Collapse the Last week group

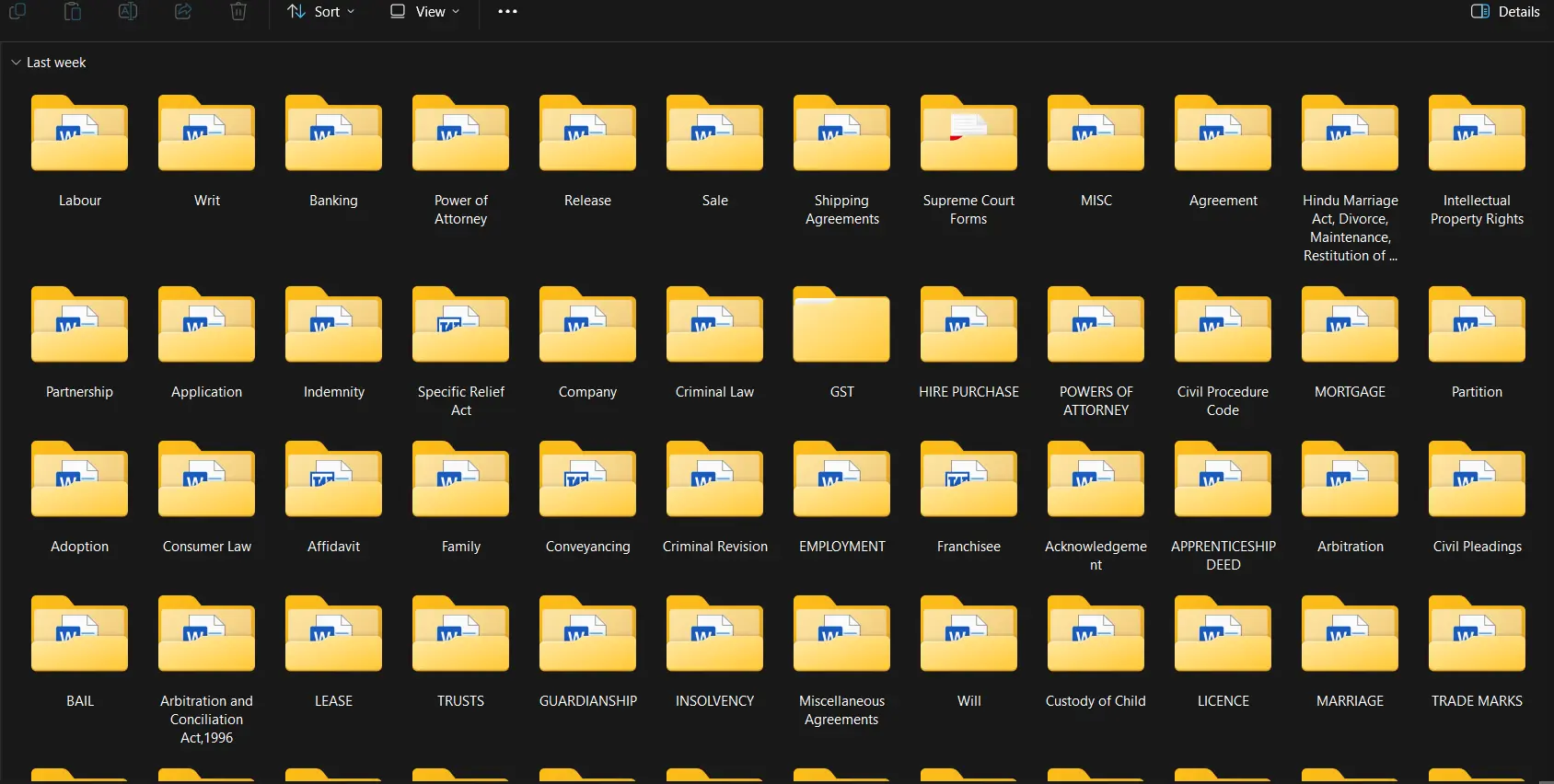pos(16,63)
